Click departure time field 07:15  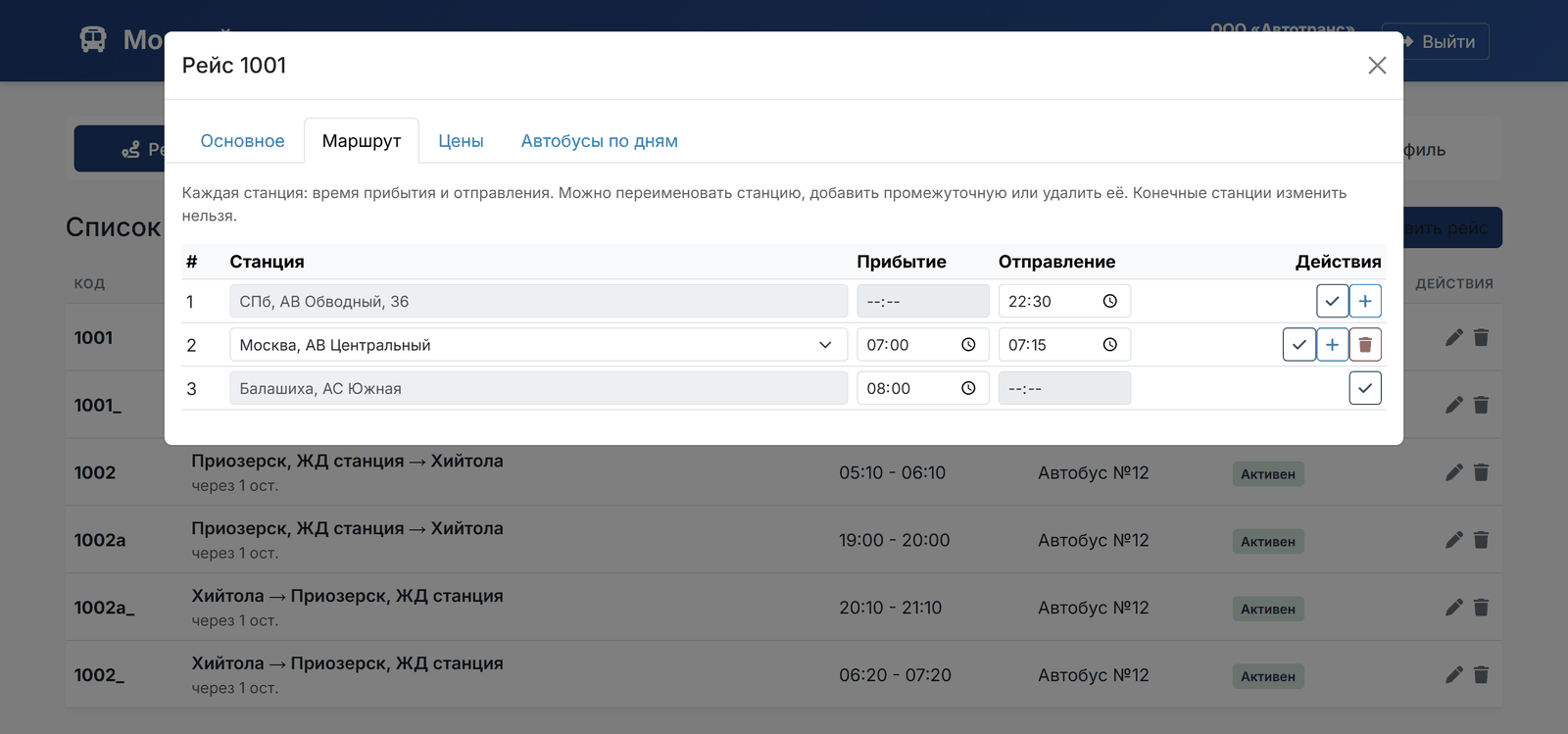click(x=1064, y=345)
